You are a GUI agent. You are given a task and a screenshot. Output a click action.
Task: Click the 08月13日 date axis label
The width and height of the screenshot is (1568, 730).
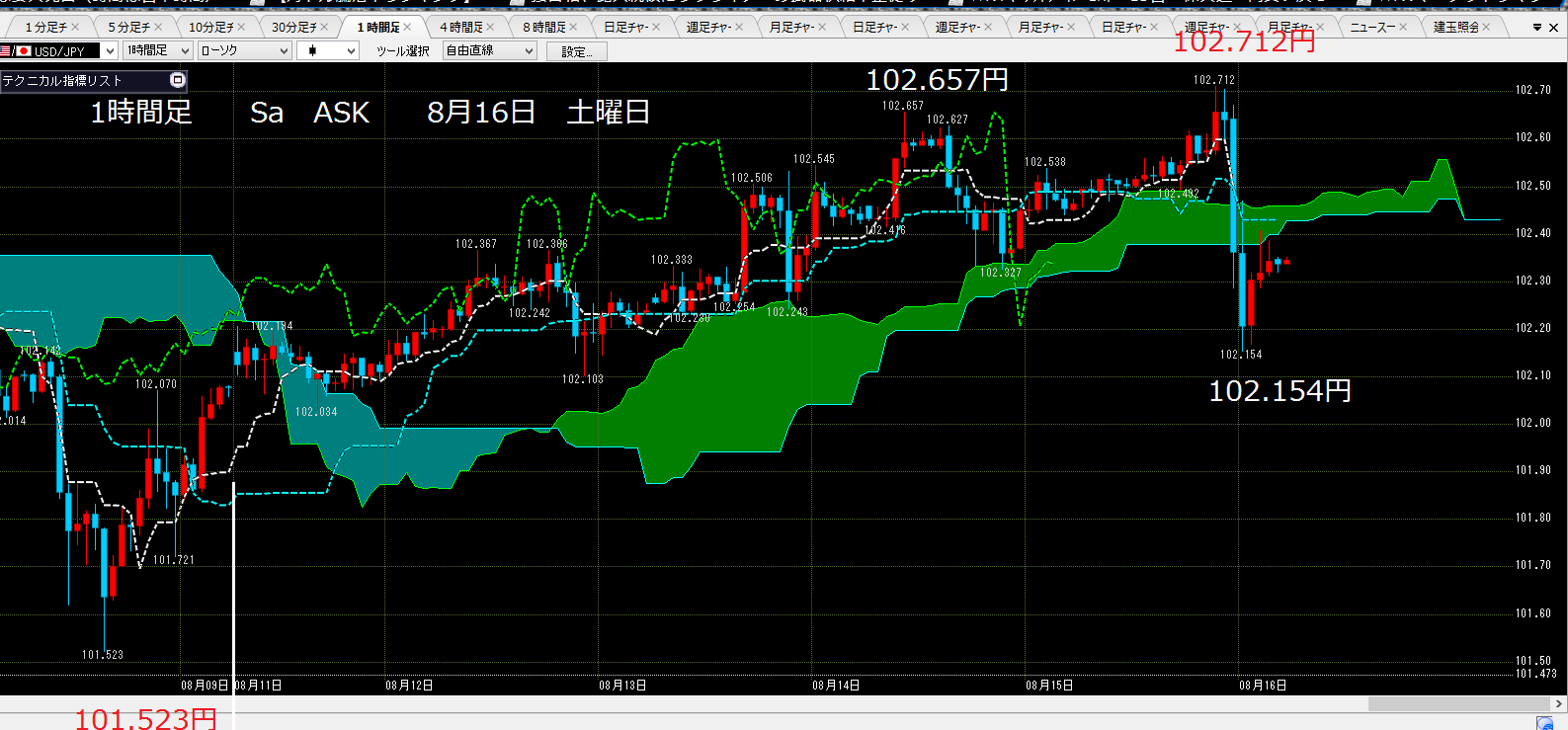tap(622, 685)
